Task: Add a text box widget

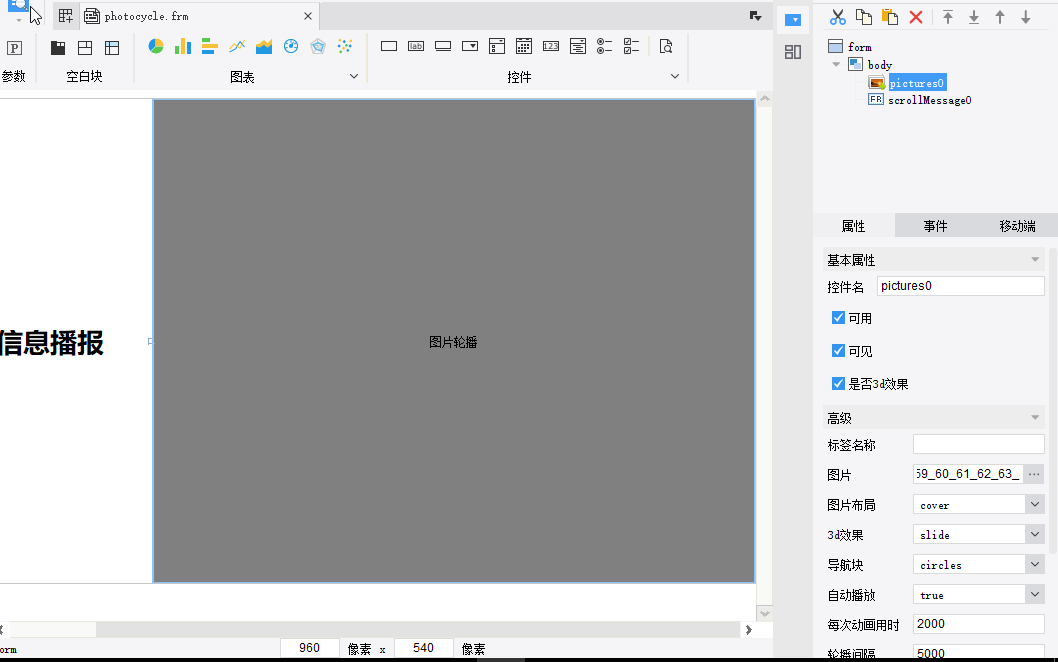Action: 389,46
